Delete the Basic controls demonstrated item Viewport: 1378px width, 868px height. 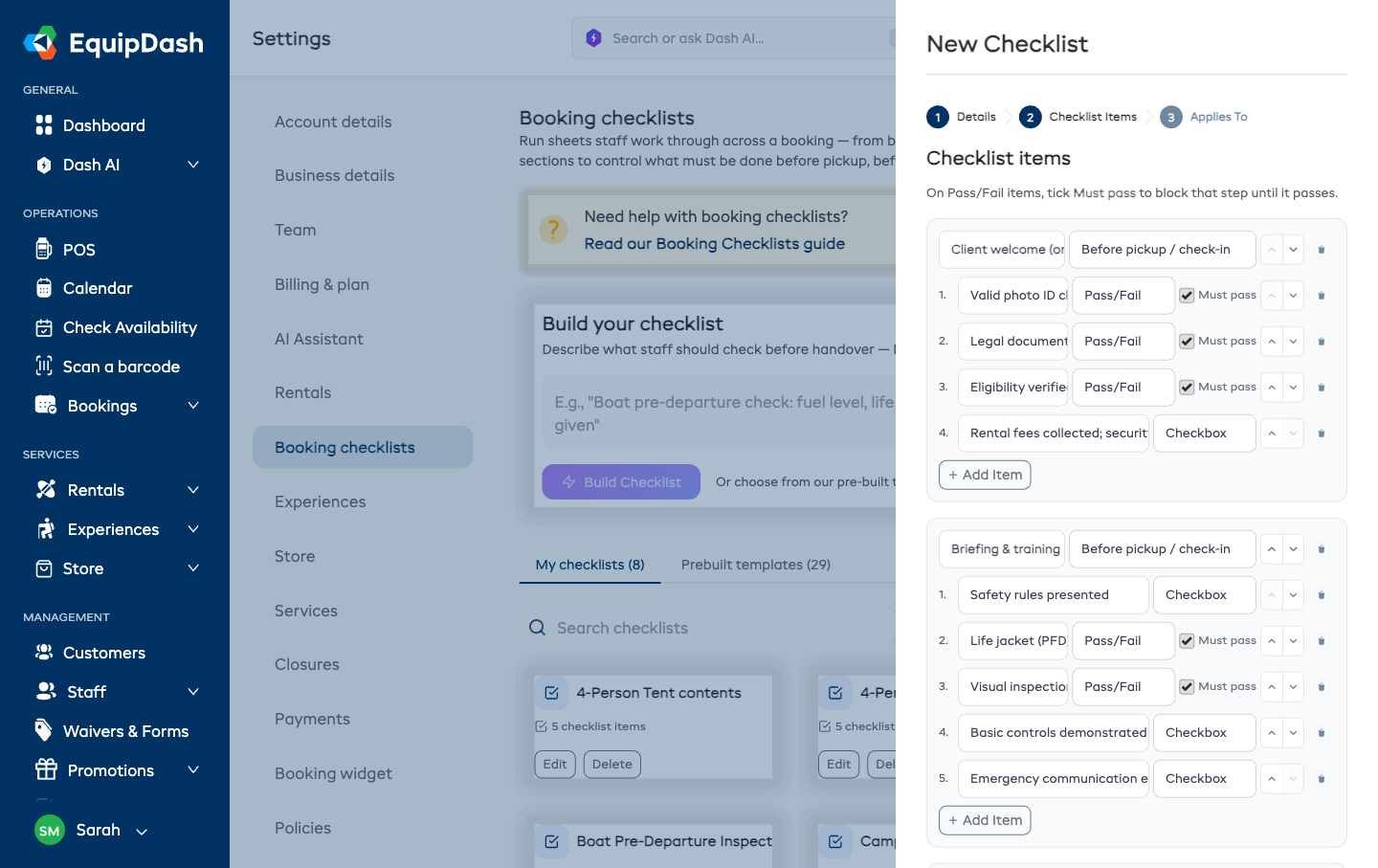(x=1322, y=733)
